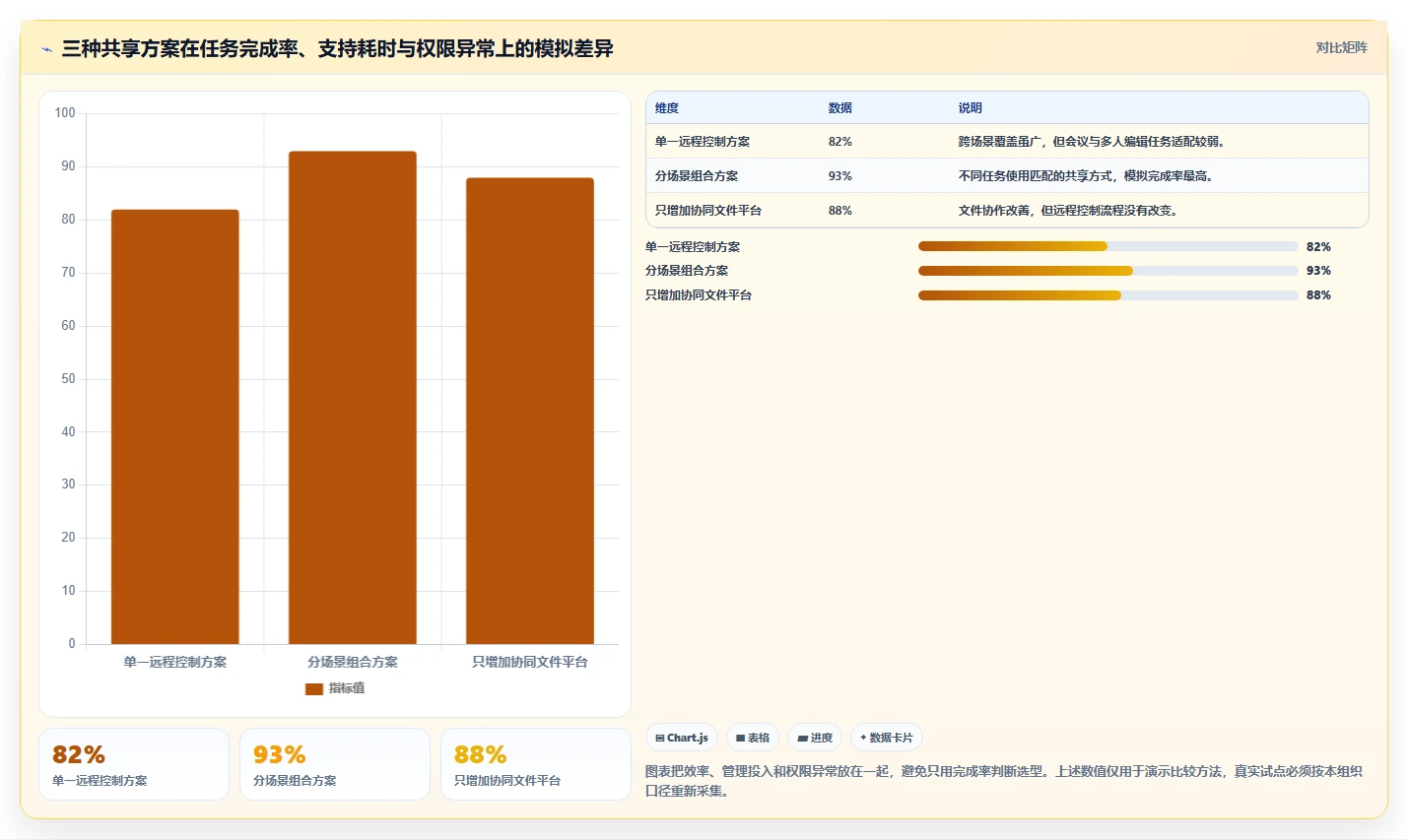Click the 单一远程控制方案 bar in chart
Viewport: 1408px width, 840px height.
point(175,426)
